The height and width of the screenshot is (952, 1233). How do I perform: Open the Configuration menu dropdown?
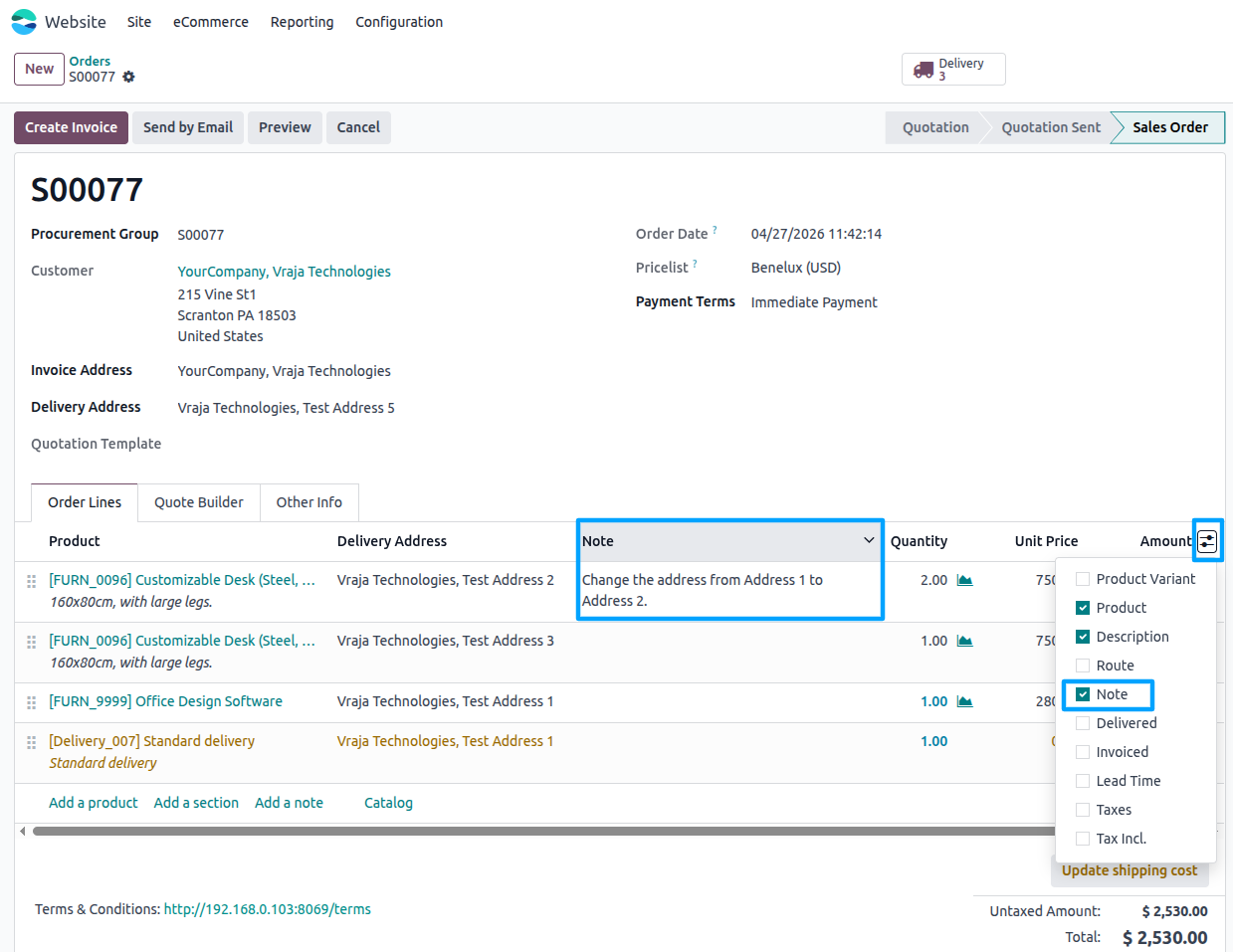[399, 22]
